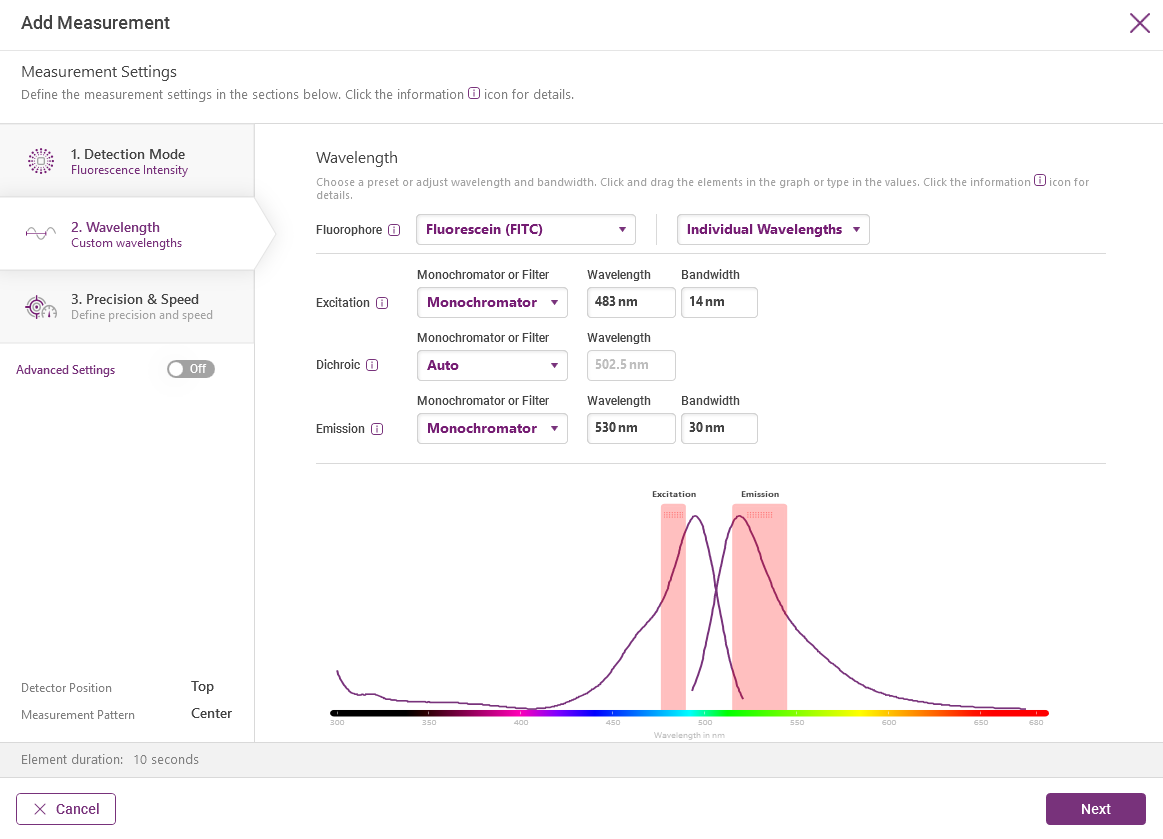Click info icon next to Fluorophore label
Image resolution: width=1163 pixels, height=839 pixels.
[395, 230]
